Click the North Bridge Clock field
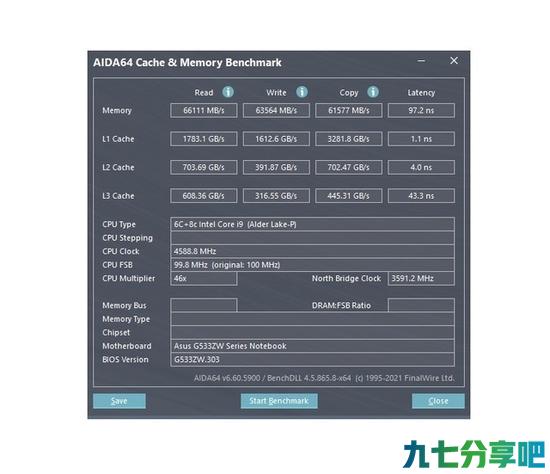 point(421,279)
